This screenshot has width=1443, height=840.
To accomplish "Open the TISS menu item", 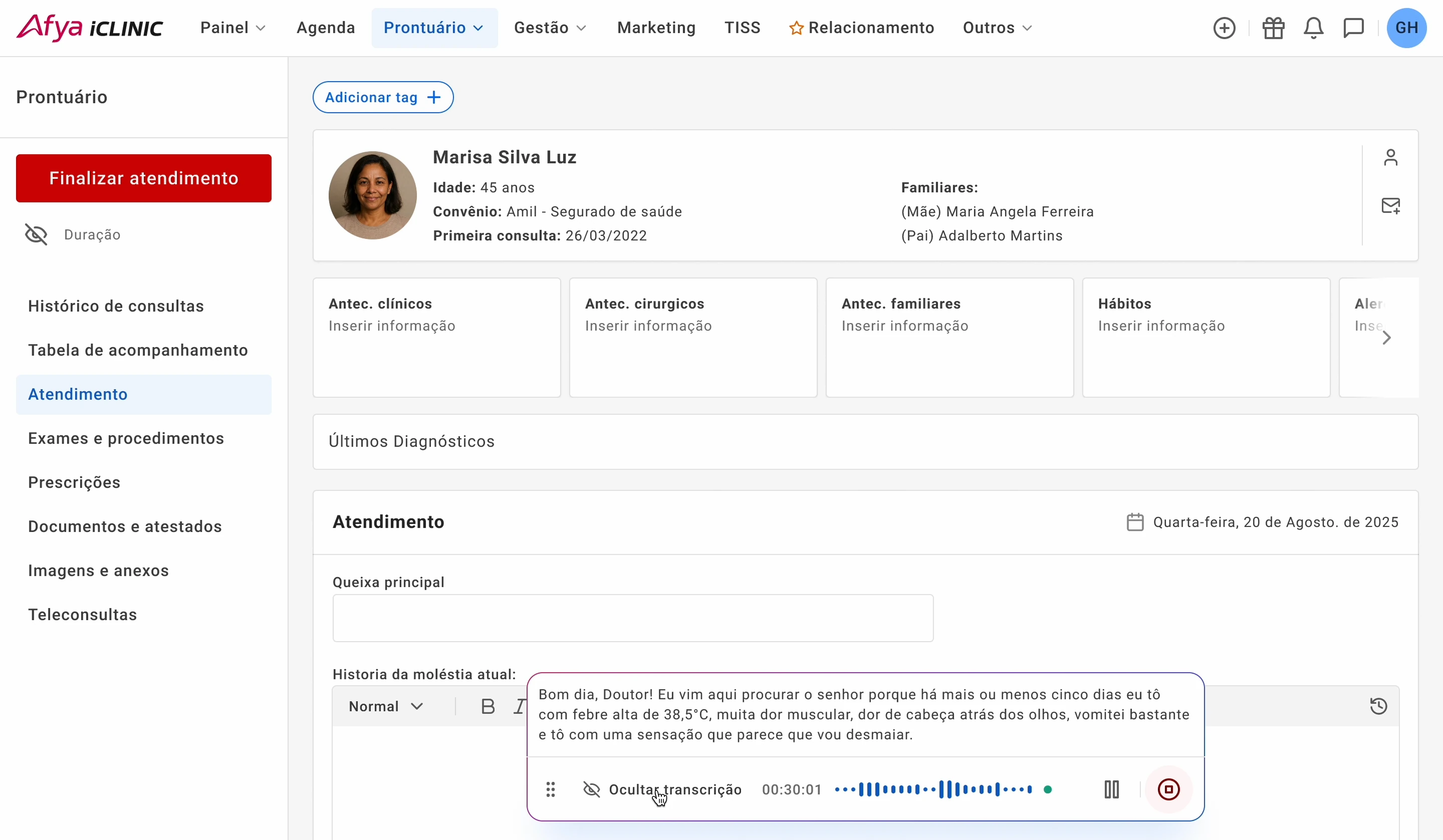I will pos(742,28).
